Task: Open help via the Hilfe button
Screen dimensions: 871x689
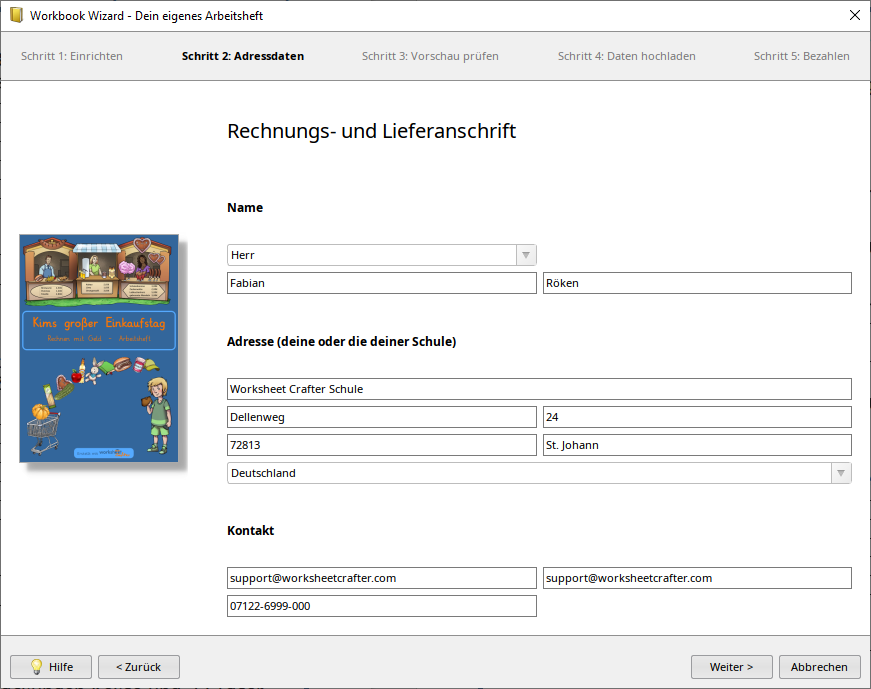Action: pyautogui.click(x=50, y=667)
